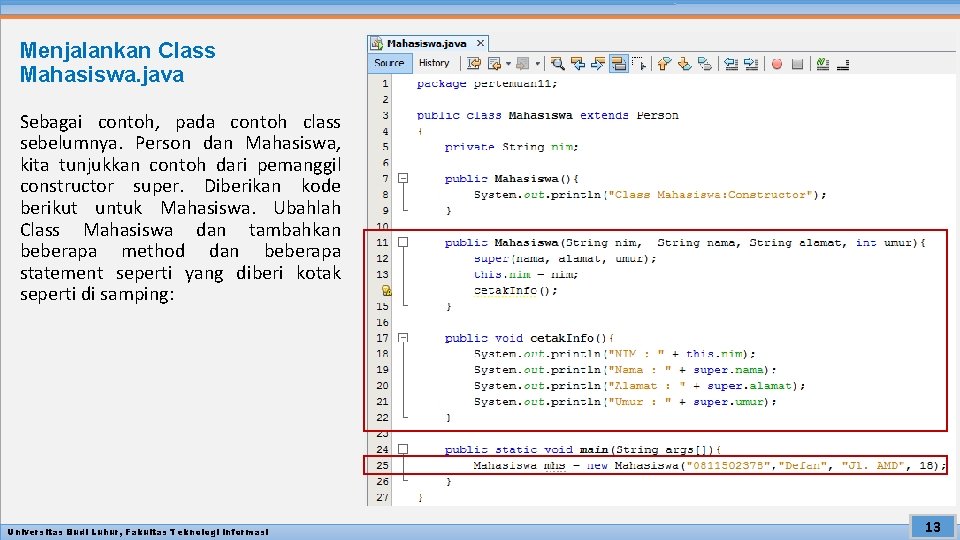Image resolution: width=960 pixels, height=540 pixels.
Task: Start macro recording red circle
Action: pos(777,64)
